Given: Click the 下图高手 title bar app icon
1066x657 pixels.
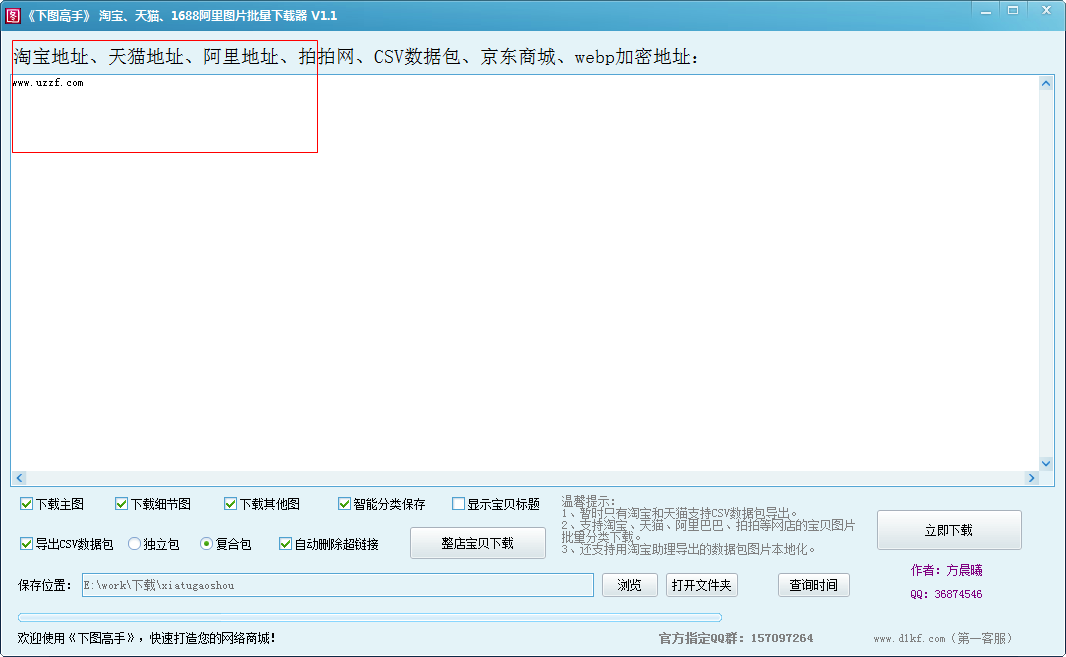Looking at the screenshot, I should pyautogui.click(x=12, y=12).
